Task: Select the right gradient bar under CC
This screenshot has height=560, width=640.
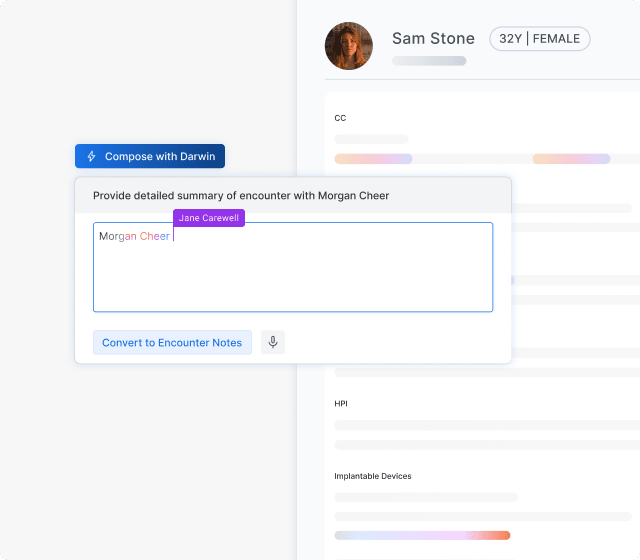Action: pyautogui.click(x=571, y=159)
